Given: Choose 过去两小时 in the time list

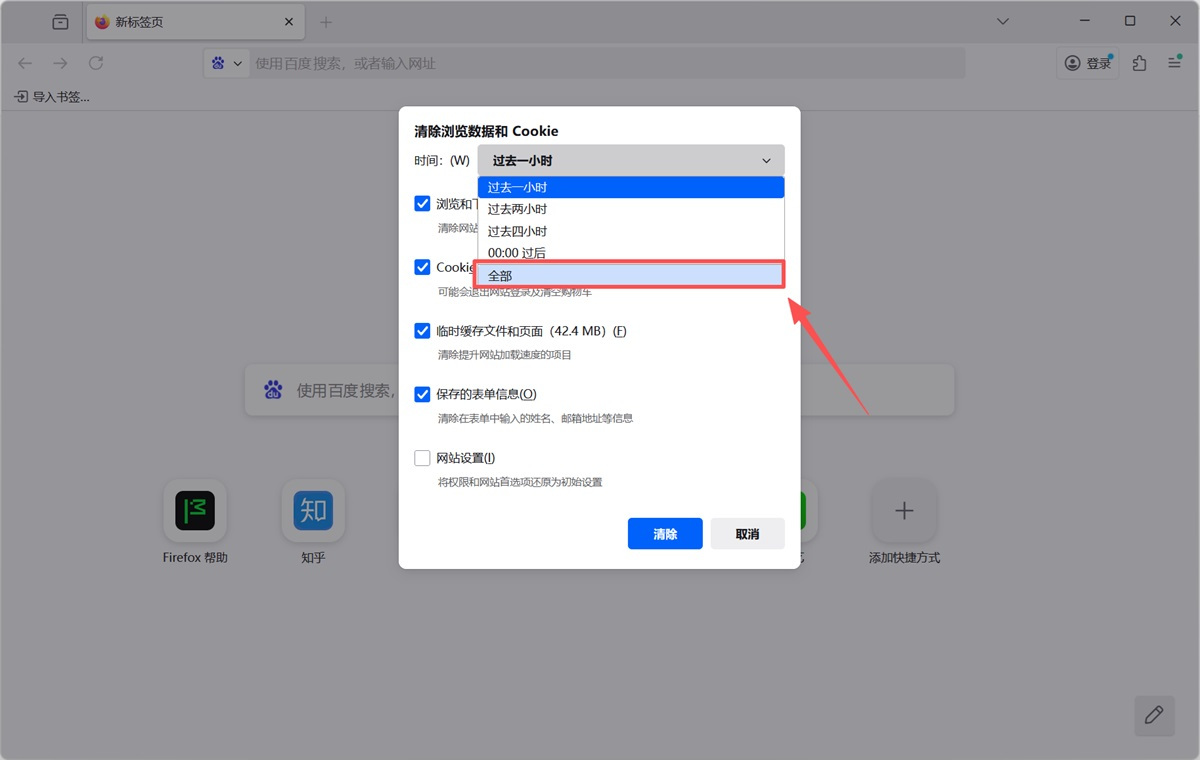Looking at the screenshot, I should (630, 209).
